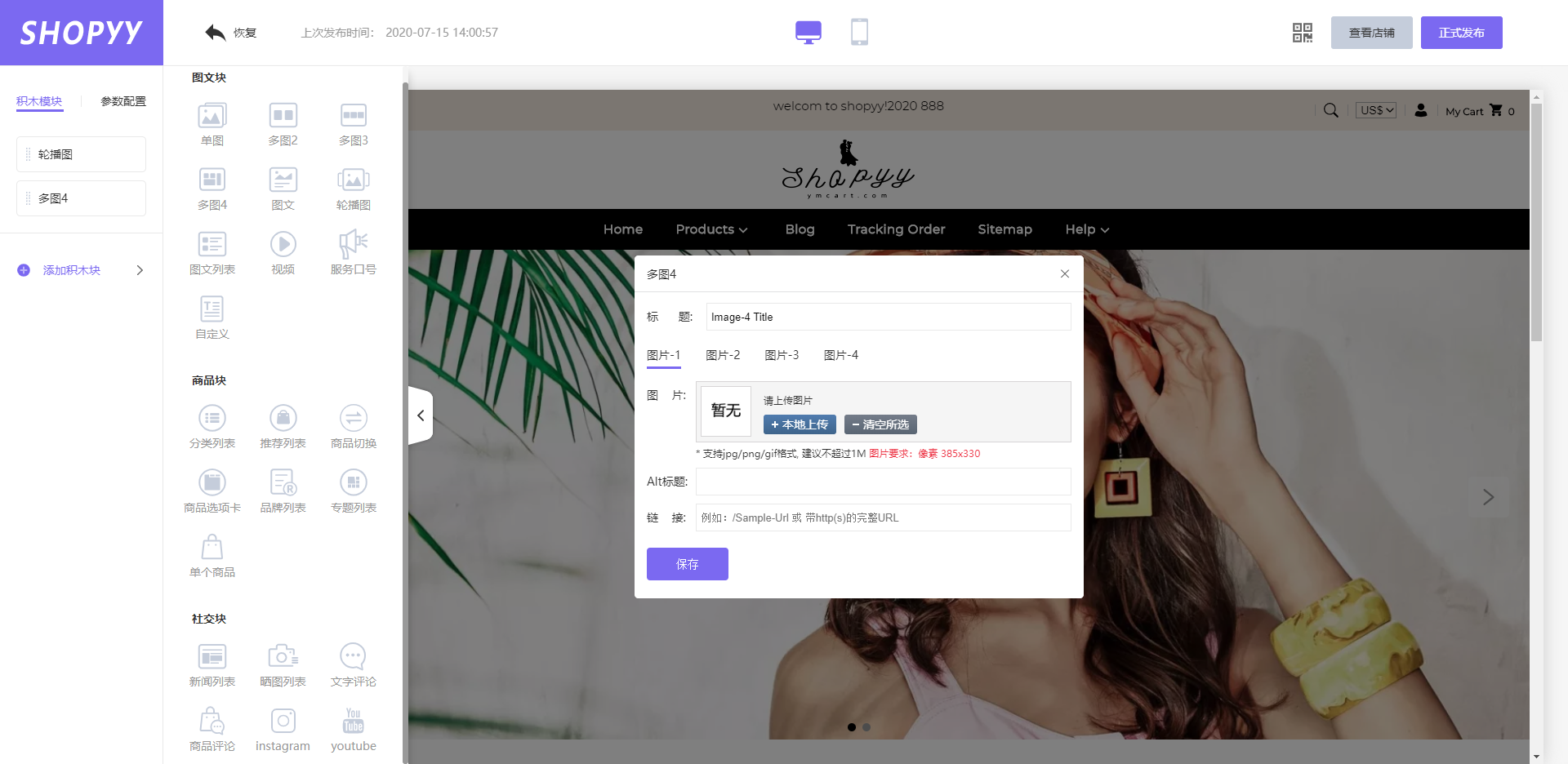Select the second carousel pagination dot

(866, 727)
